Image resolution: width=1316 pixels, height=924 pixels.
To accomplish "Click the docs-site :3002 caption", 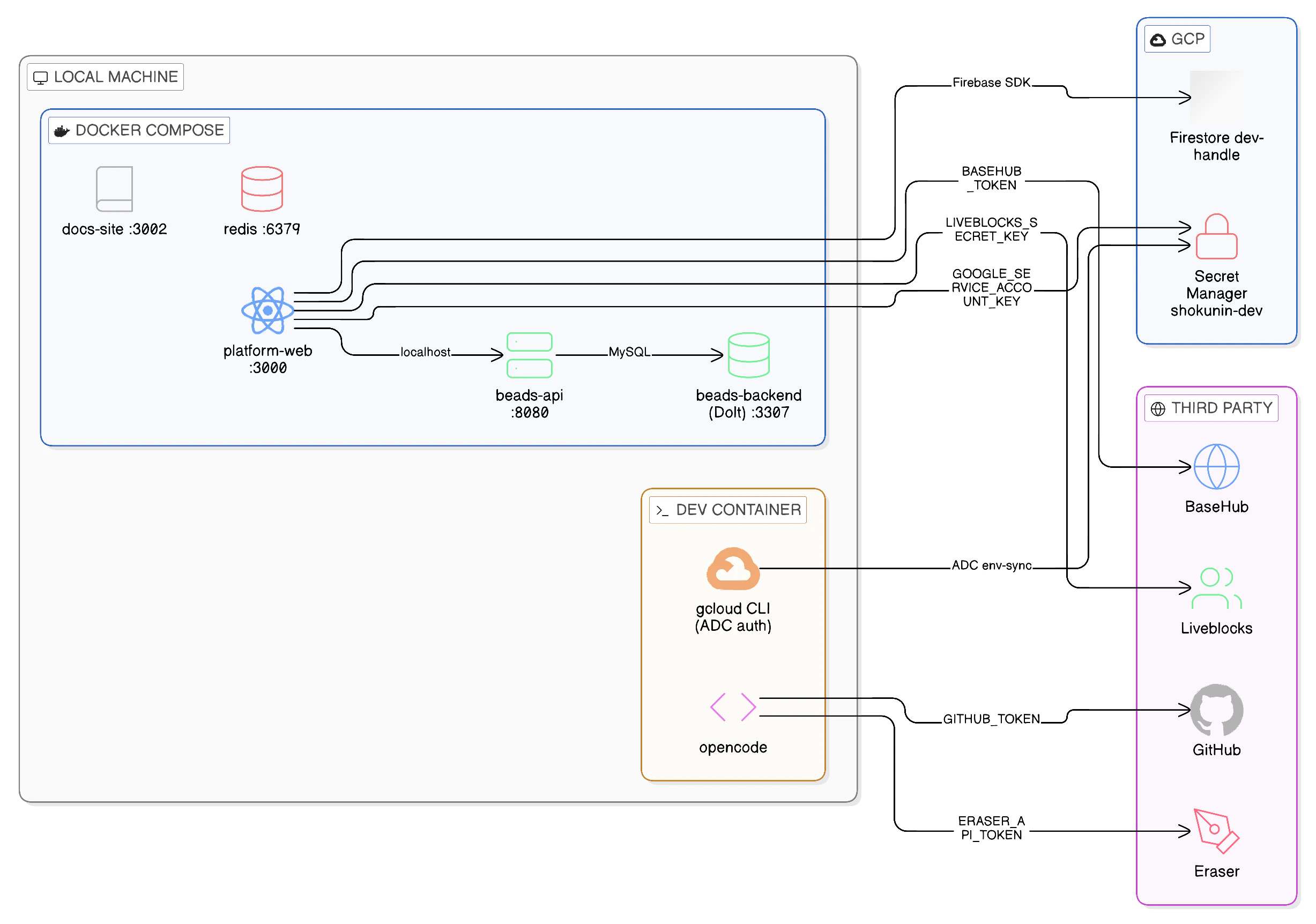I will [x=115, y=229].
